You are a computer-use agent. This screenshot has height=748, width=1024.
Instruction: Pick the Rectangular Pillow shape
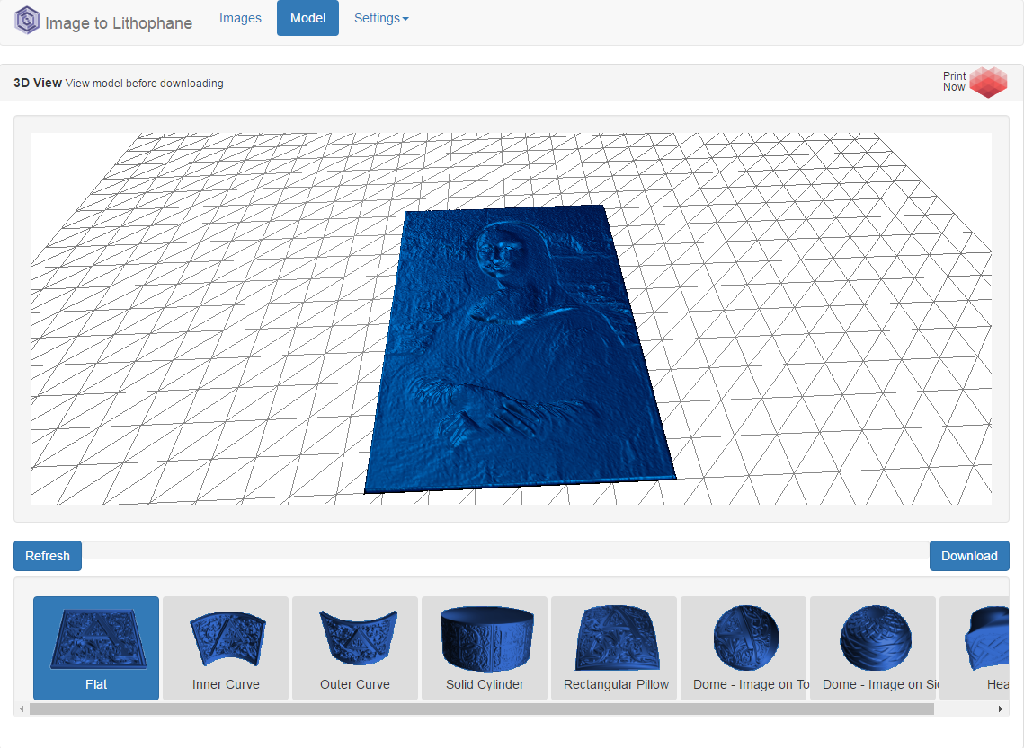614,647
